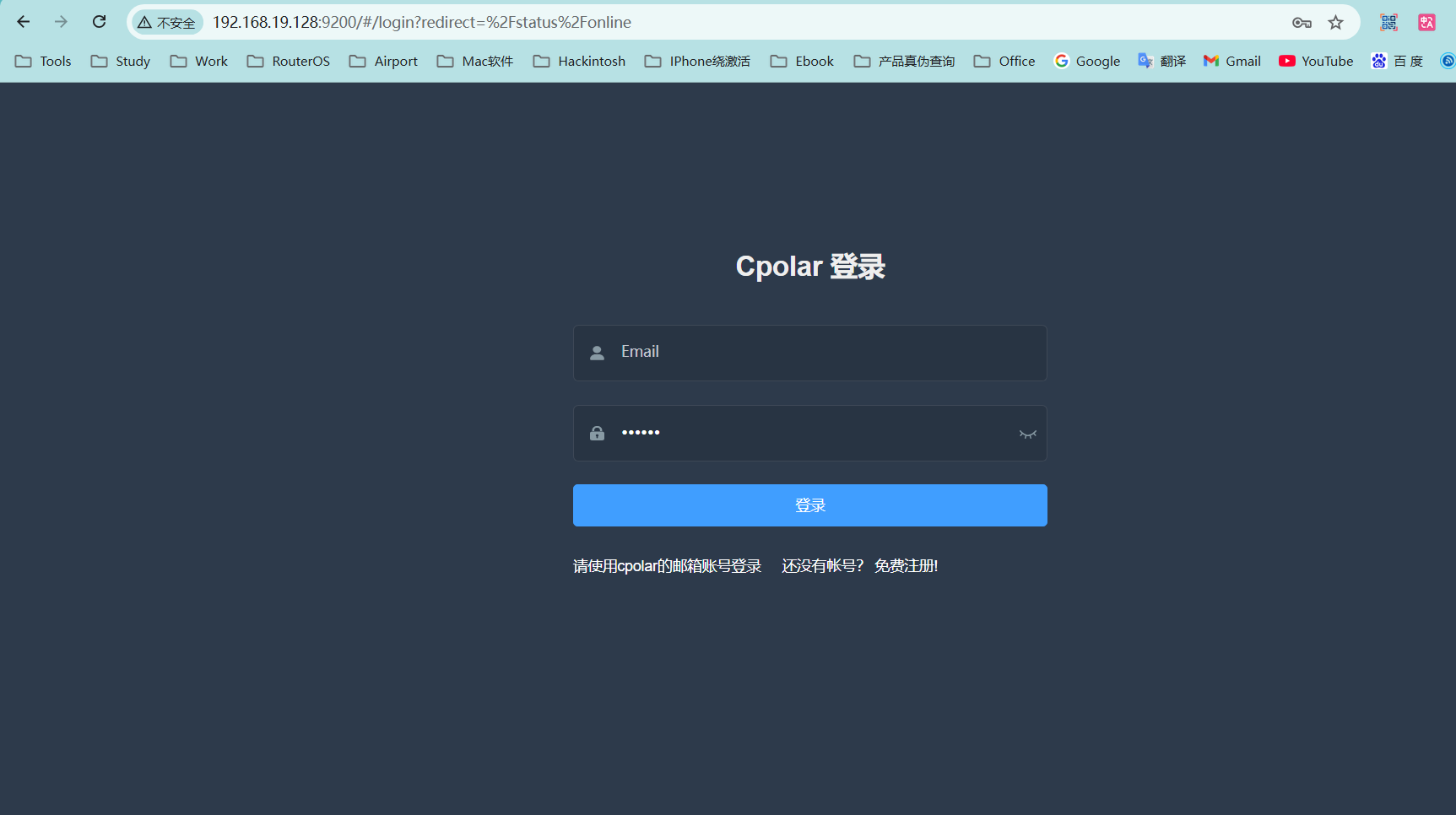
Task: Click the 还没有帐号? text
Action: pos(823,566)
